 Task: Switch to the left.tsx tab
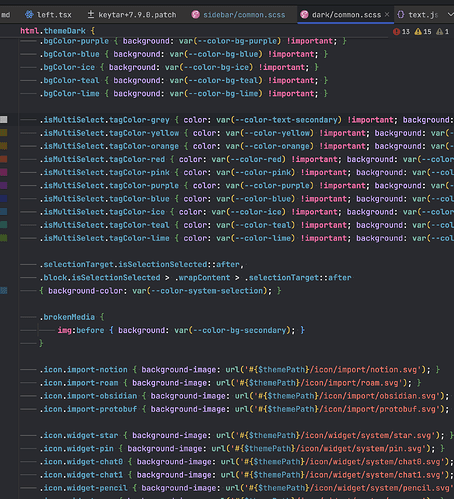click(x=49, y=15)
